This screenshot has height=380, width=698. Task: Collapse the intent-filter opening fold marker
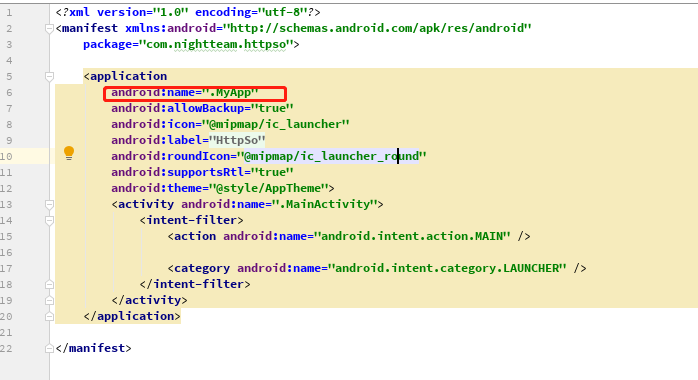(x=49, y=221)
